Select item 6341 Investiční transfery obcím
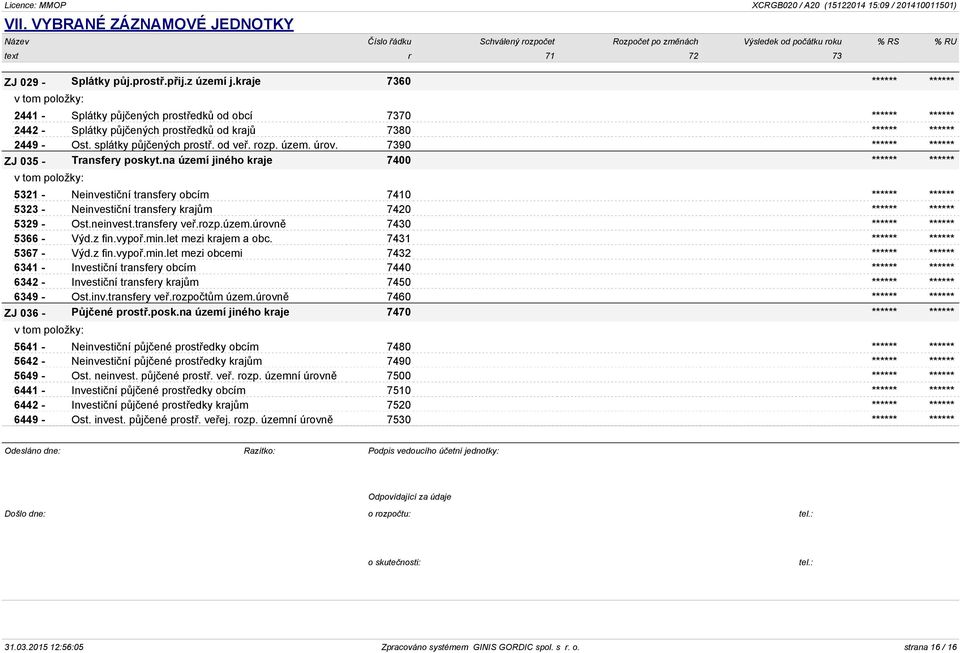The image size is (960, 653). [x=480, y=267]
